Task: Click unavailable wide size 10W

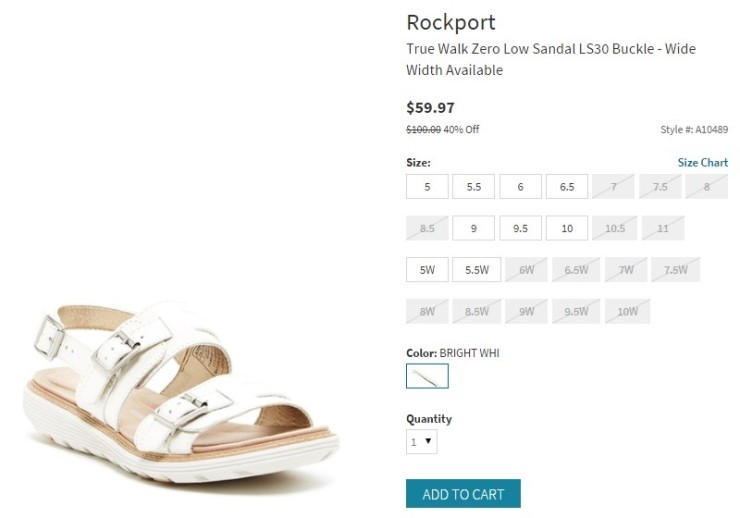Action: [627, 312]
